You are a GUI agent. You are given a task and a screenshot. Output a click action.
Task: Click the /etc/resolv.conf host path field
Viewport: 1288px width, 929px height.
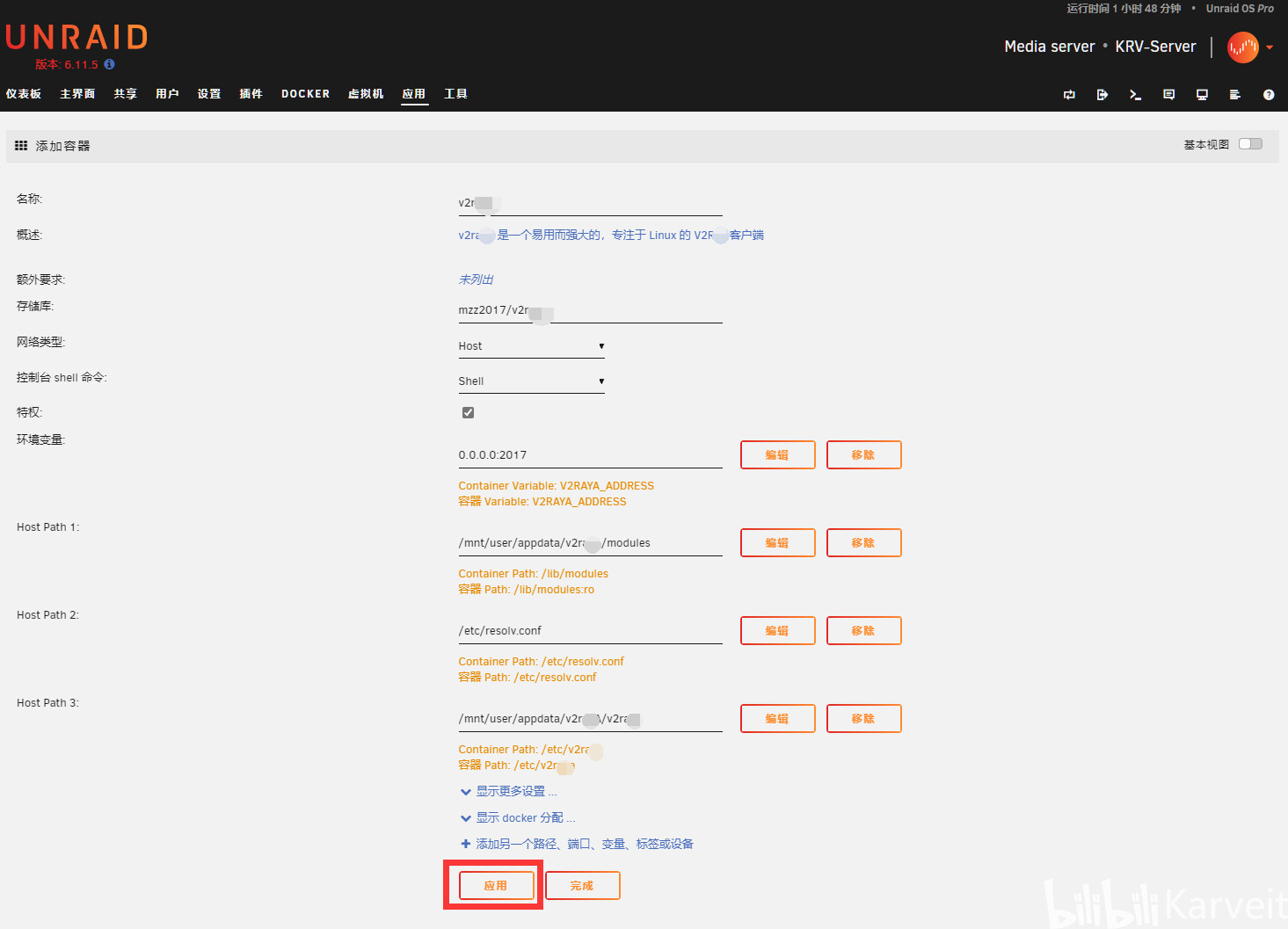(590, 631)
